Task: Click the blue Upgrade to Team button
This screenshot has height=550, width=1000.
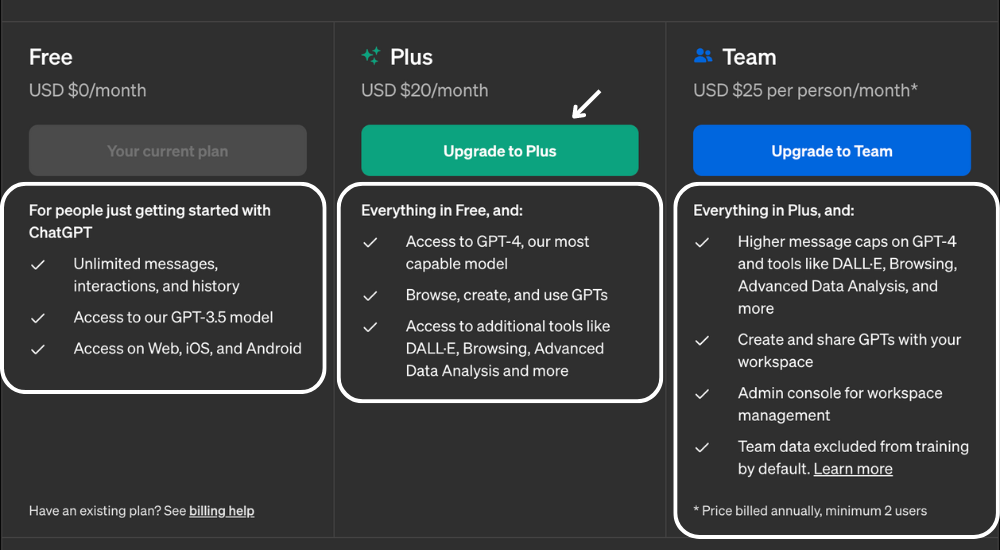Action: click(832, 151)
